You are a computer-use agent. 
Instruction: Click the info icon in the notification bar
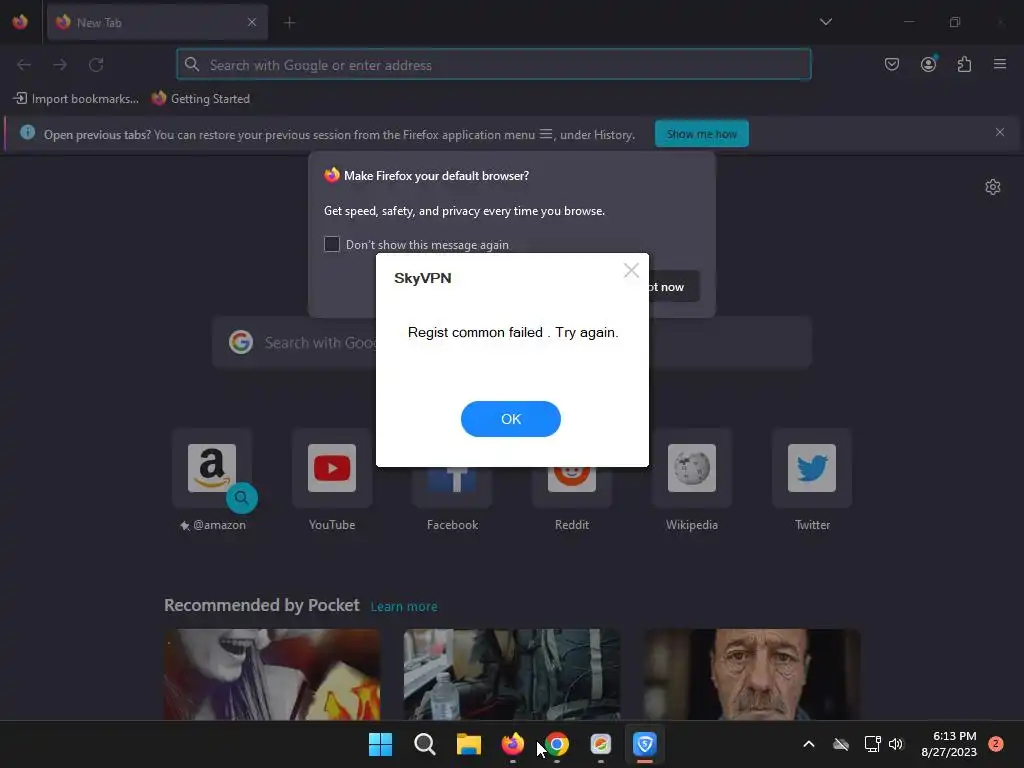click(27, 133)
